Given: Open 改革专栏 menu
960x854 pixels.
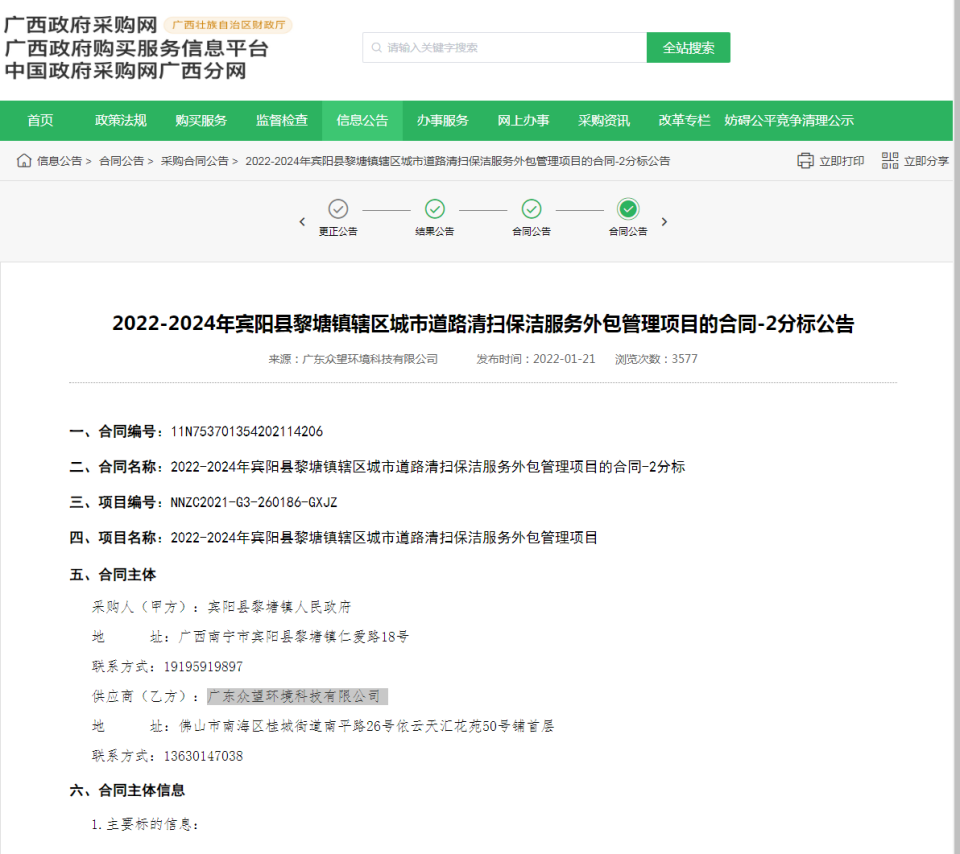Looking at the screenshot, I should tap(684, 121).
